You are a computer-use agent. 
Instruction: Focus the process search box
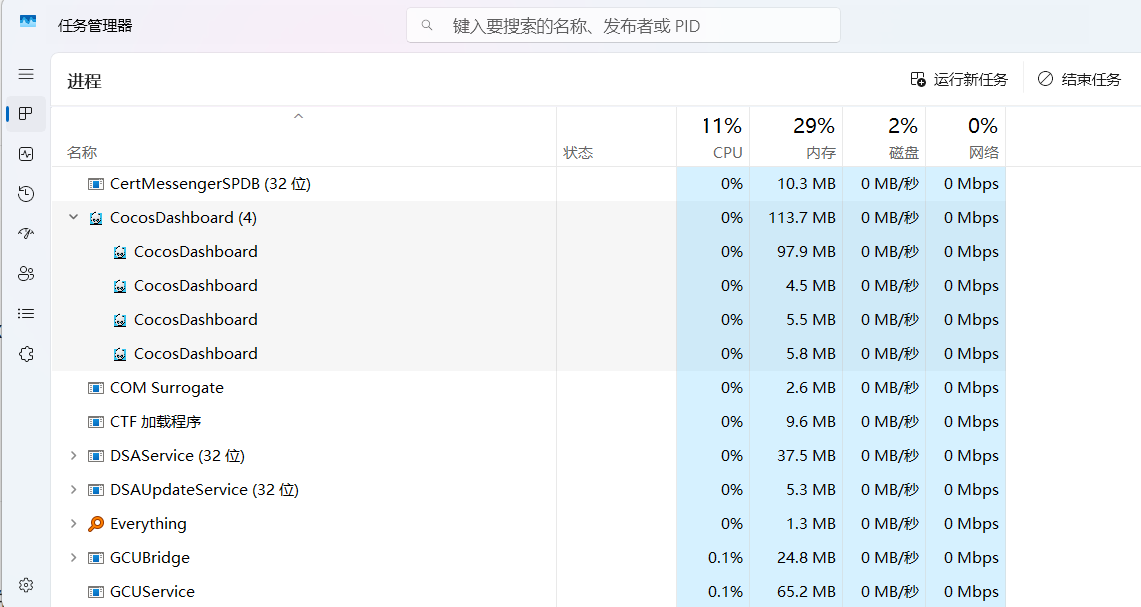click(623, 26)
